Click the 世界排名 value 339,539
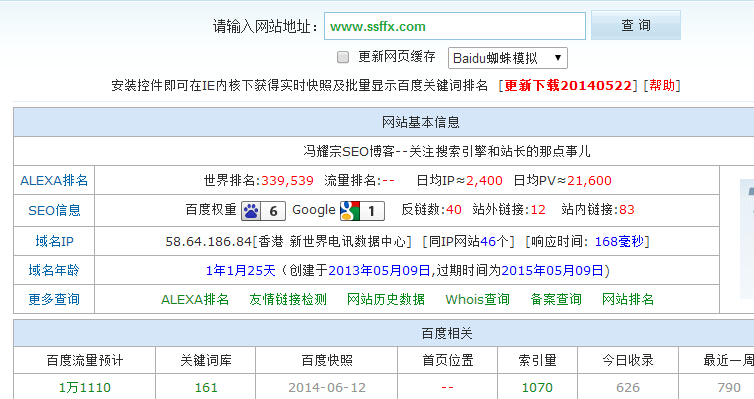The width and height of the screenshot is (754, 399). pyautogui.click(x=287, y=181)
